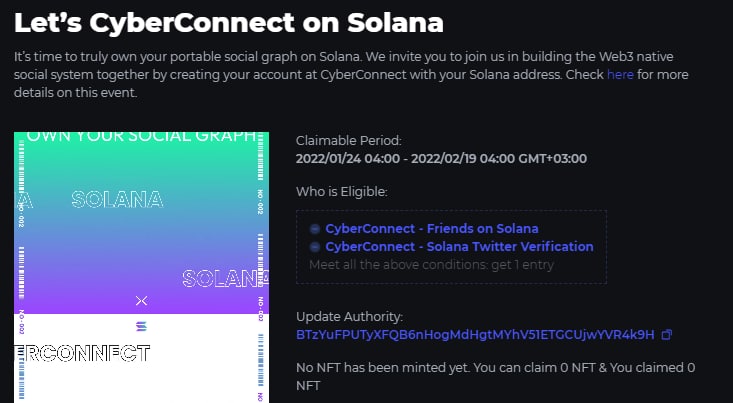
Task: Click the 'Claimable Period:' label
Action: click(349, 140)
